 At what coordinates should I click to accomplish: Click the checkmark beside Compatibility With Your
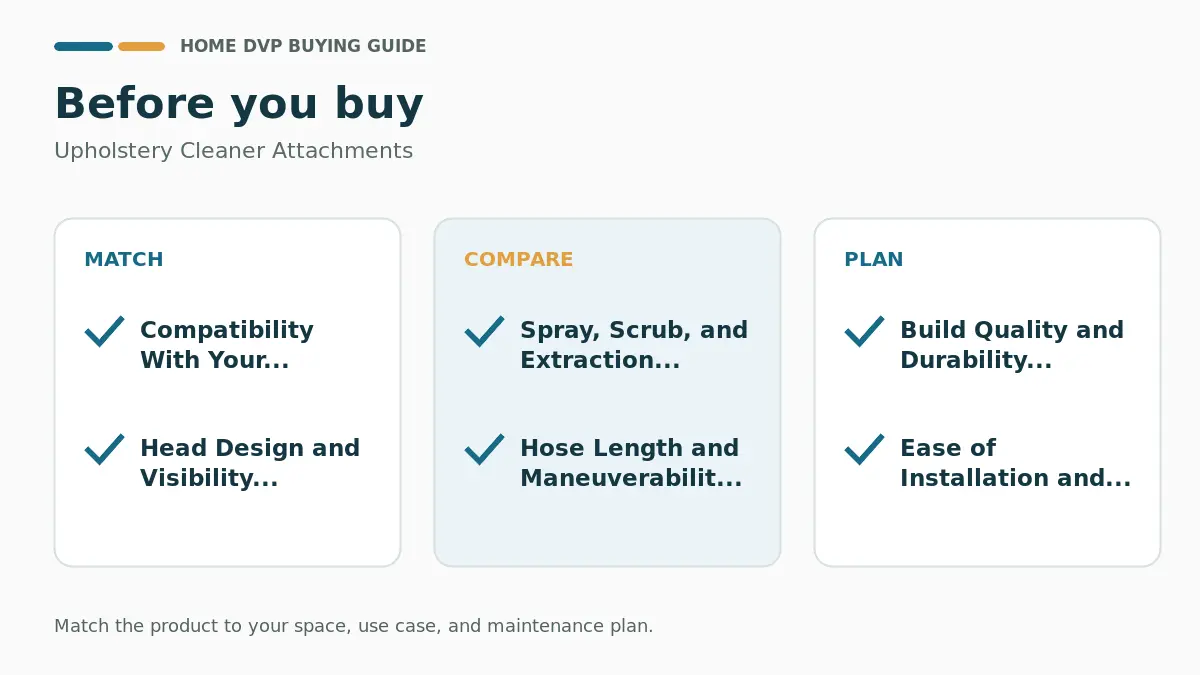[x=105, y=331]
